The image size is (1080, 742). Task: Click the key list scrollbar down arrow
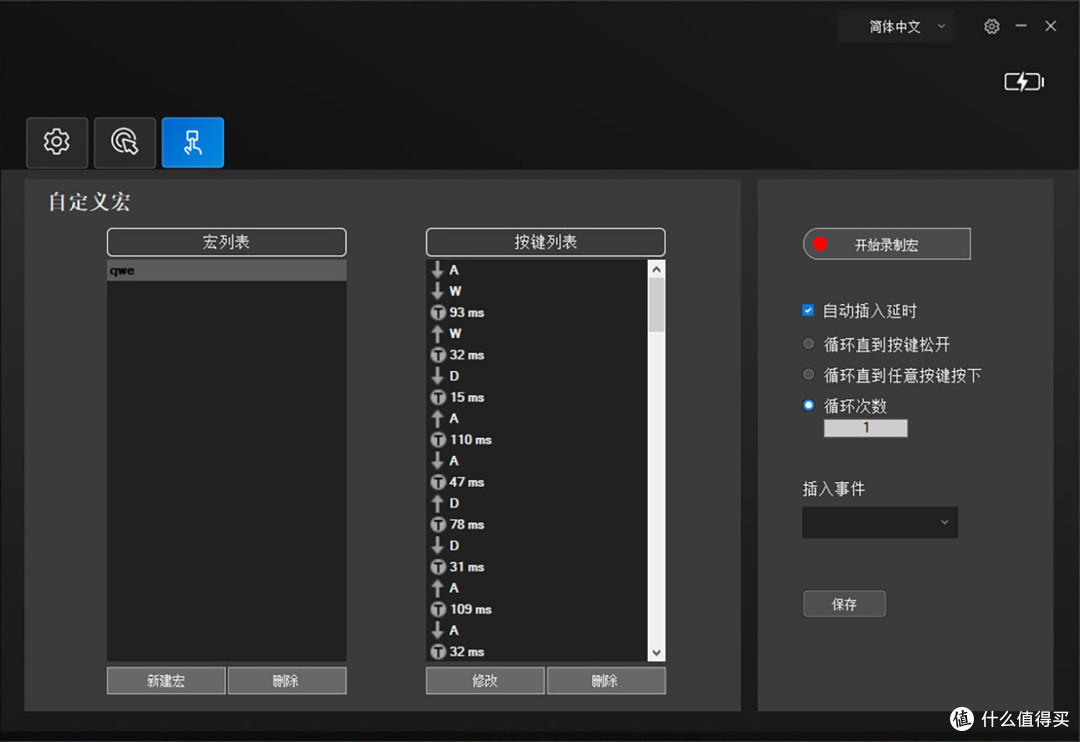656,652
